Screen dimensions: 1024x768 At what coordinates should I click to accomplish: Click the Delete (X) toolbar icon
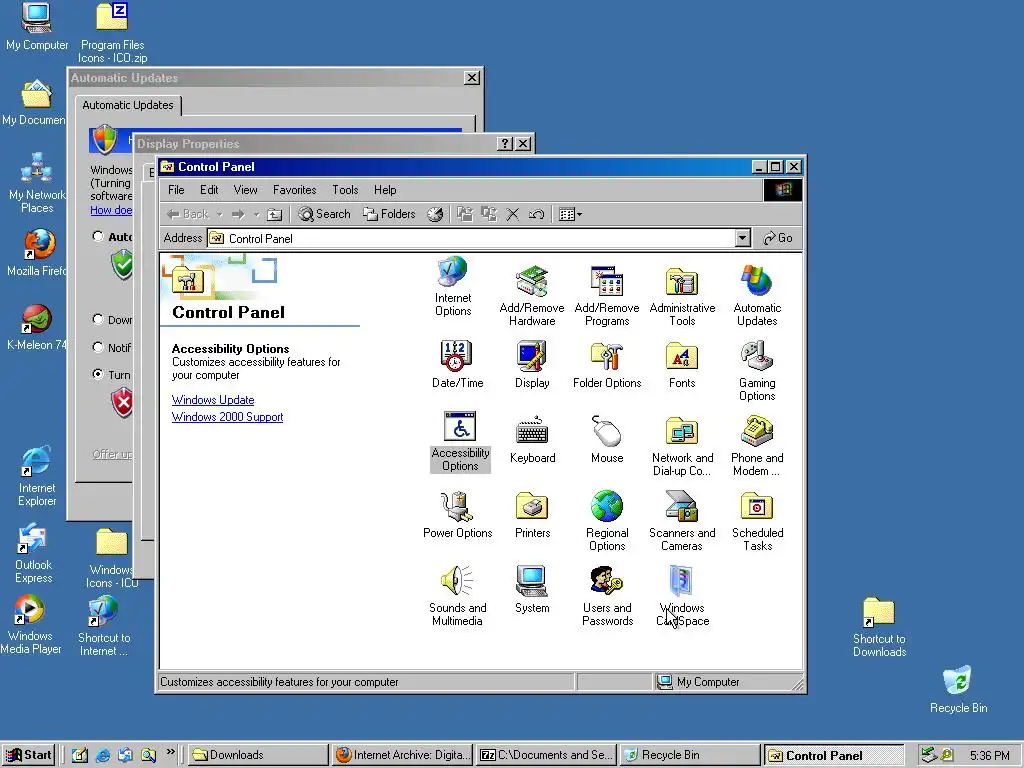click(513, 214)
